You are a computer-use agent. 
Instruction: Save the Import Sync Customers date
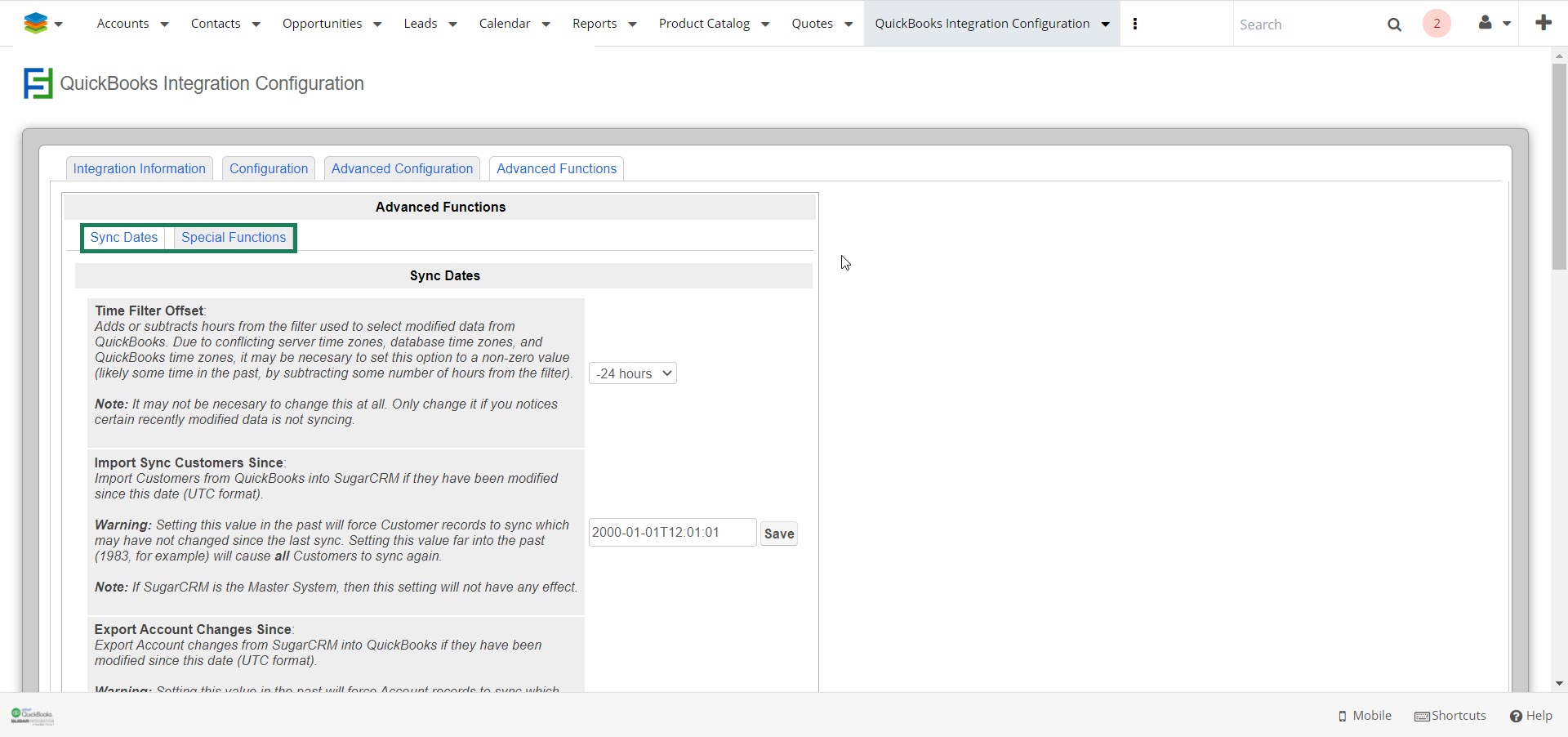pyautogui.click(x=778, y=534)
